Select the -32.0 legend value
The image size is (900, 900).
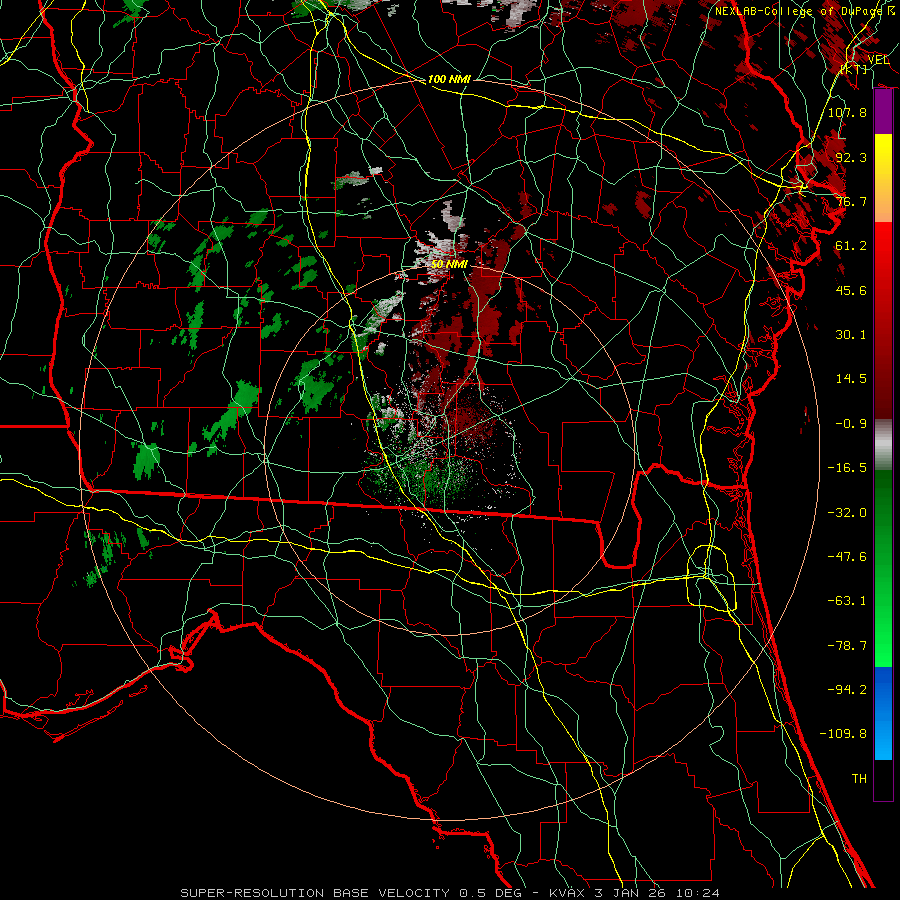(847, 513)
